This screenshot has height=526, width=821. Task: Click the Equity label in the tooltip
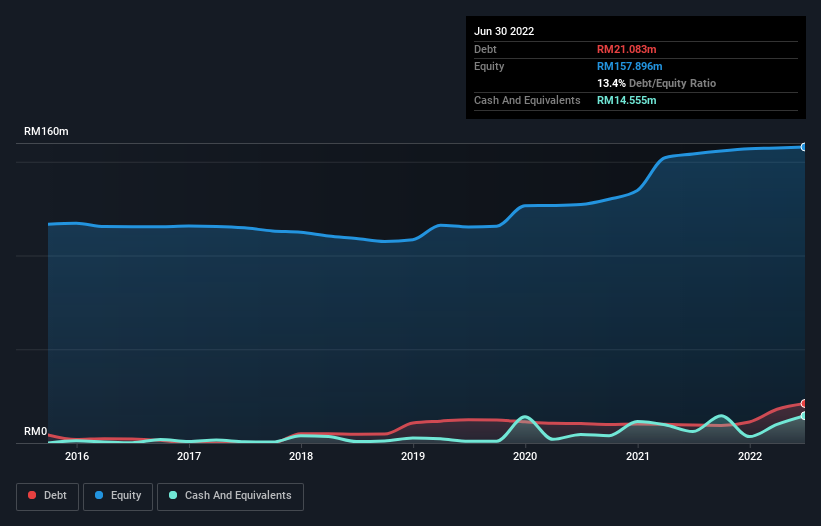click(x=489, y=66)
